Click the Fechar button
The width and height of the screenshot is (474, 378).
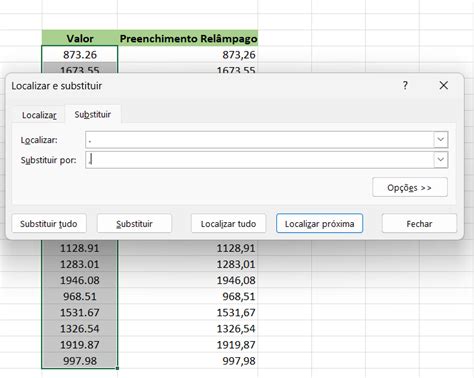[x=419, y=223]
